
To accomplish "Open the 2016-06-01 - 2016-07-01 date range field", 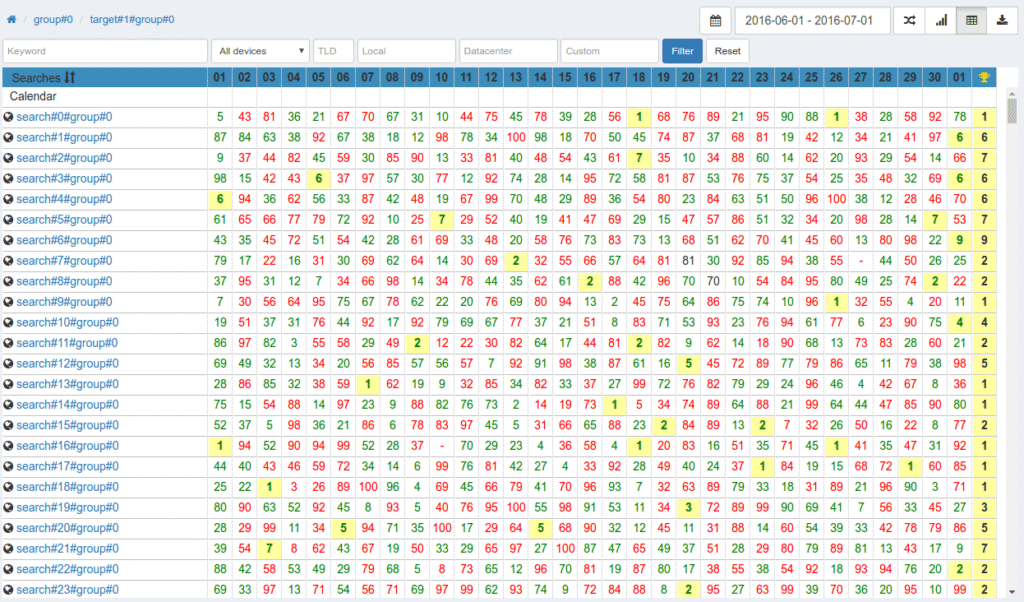I will tap(812, 20).
